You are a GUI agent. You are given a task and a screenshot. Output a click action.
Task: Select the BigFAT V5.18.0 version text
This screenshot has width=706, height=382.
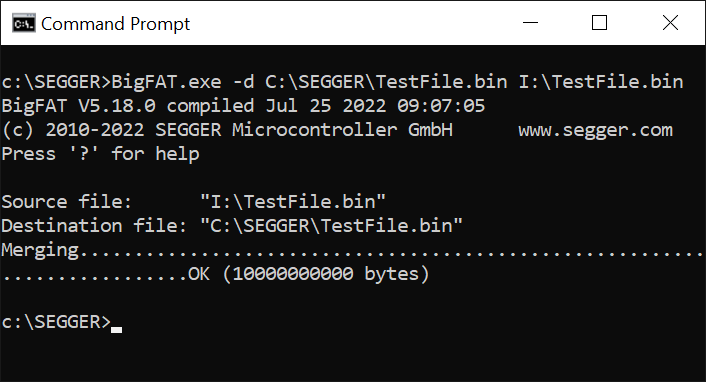[x=78, y=106]
